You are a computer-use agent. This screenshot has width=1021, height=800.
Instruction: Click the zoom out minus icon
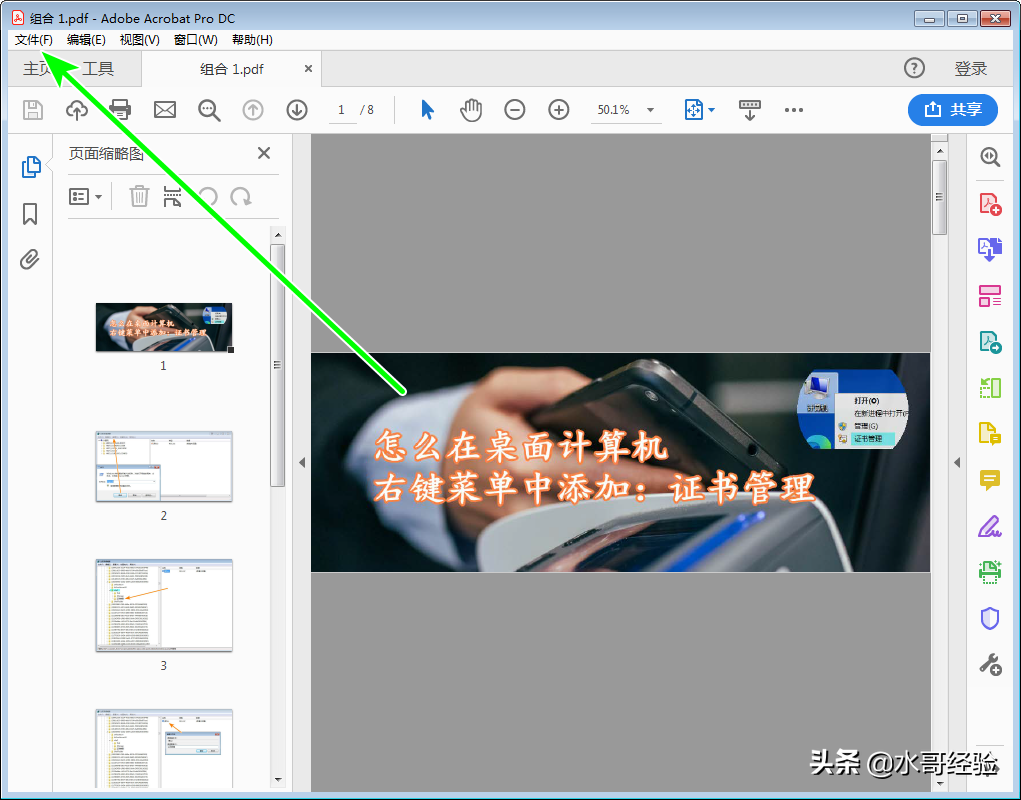point(514,110)
